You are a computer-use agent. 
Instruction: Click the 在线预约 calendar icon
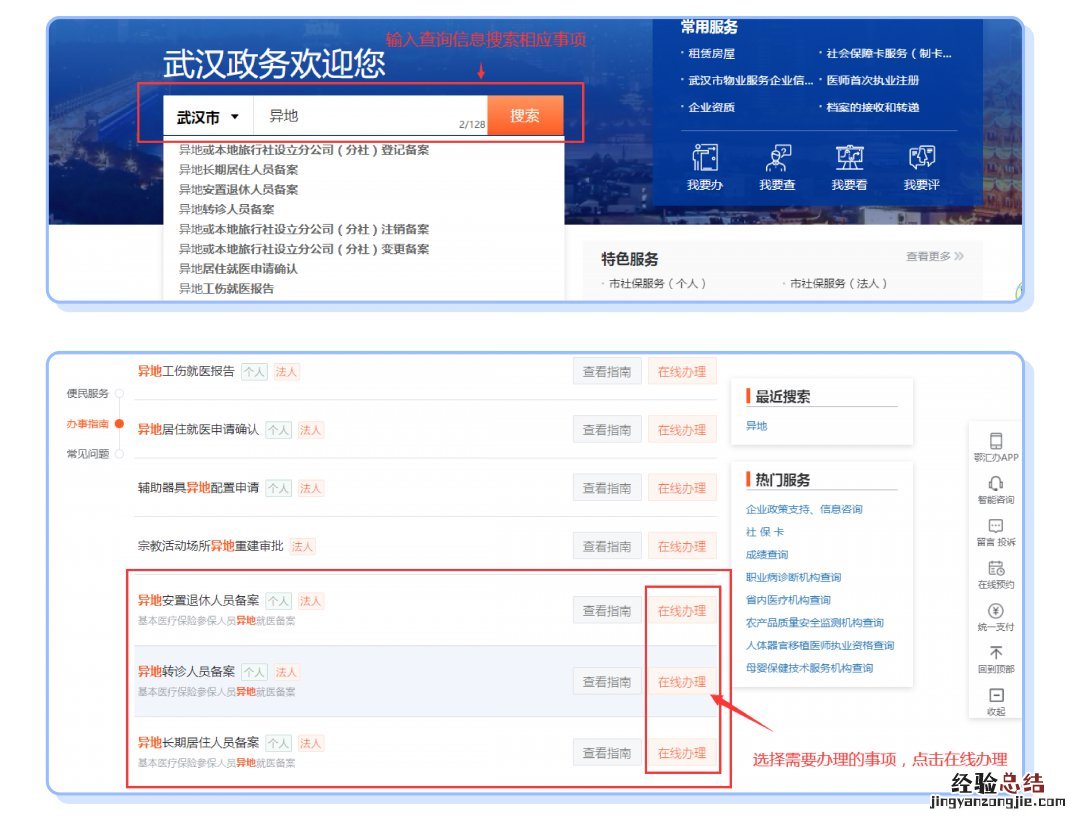pyautogui.click(x=995, y=570)
